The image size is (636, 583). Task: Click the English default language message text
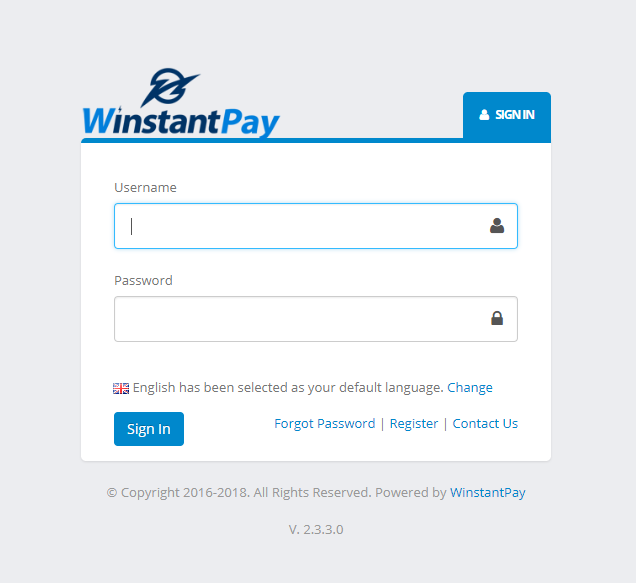(x=288, y=388)
